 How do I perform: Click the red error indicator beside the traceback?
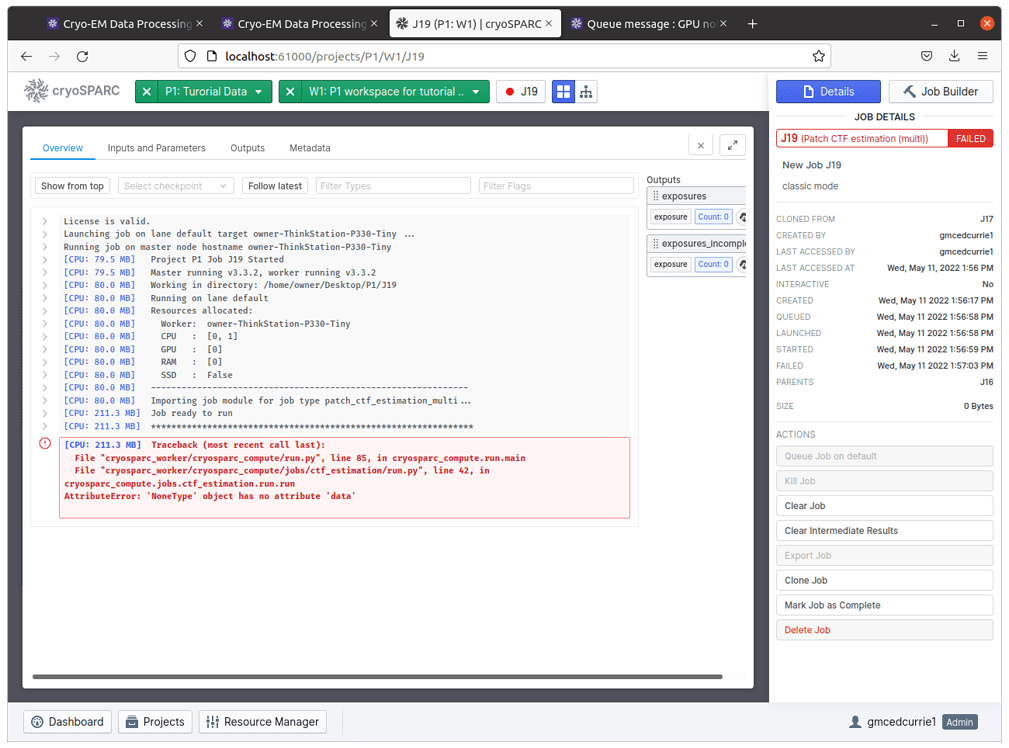(43, 444)
